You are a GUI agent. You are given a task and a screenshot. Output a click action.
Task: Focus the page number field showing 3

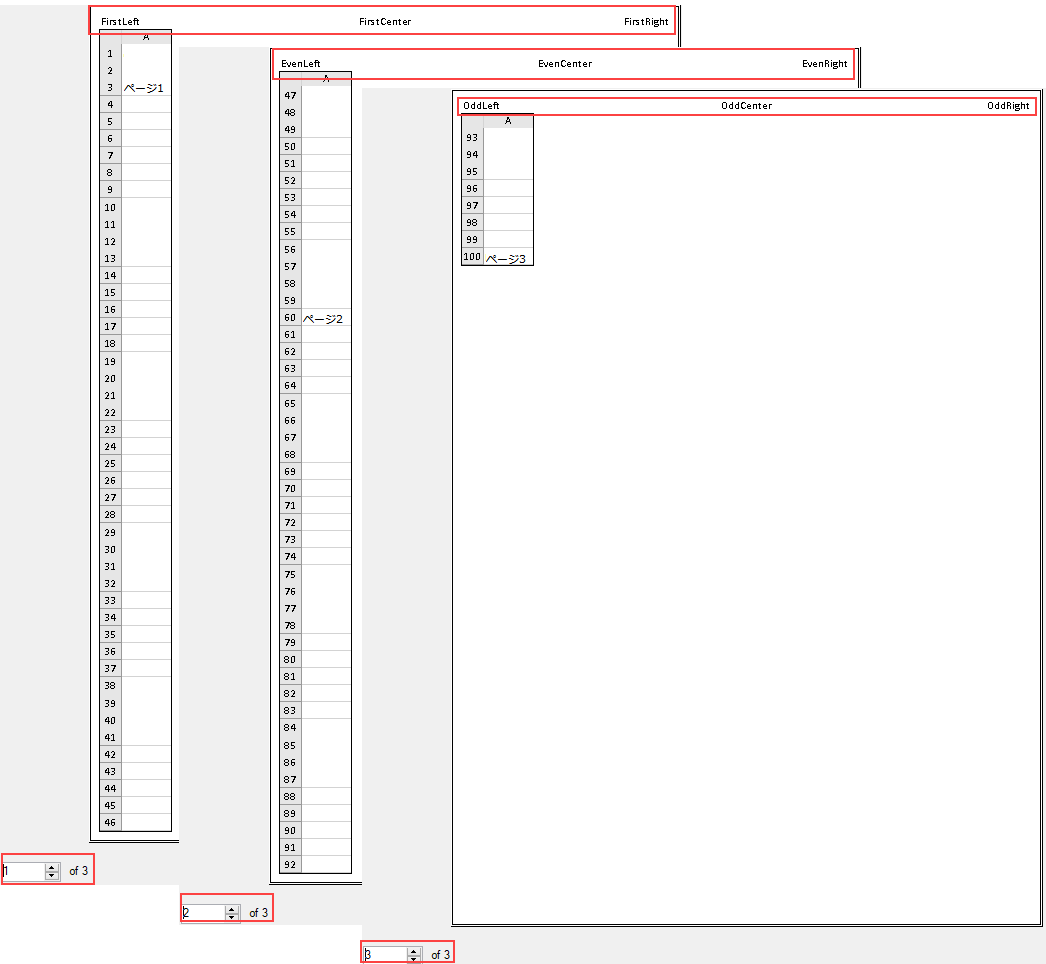[x=385, y=955]
